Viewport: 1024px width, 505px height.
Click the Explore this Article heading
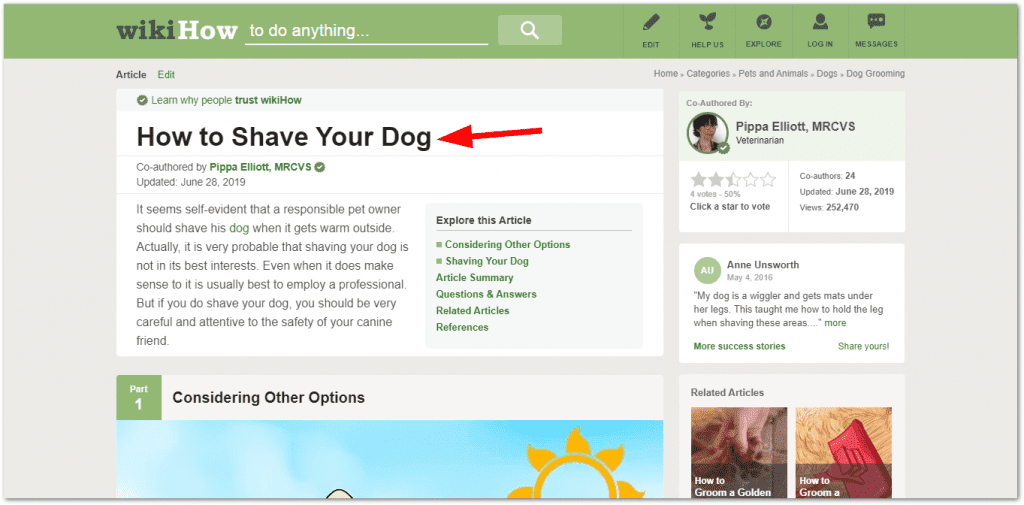[x=484, y=220]
